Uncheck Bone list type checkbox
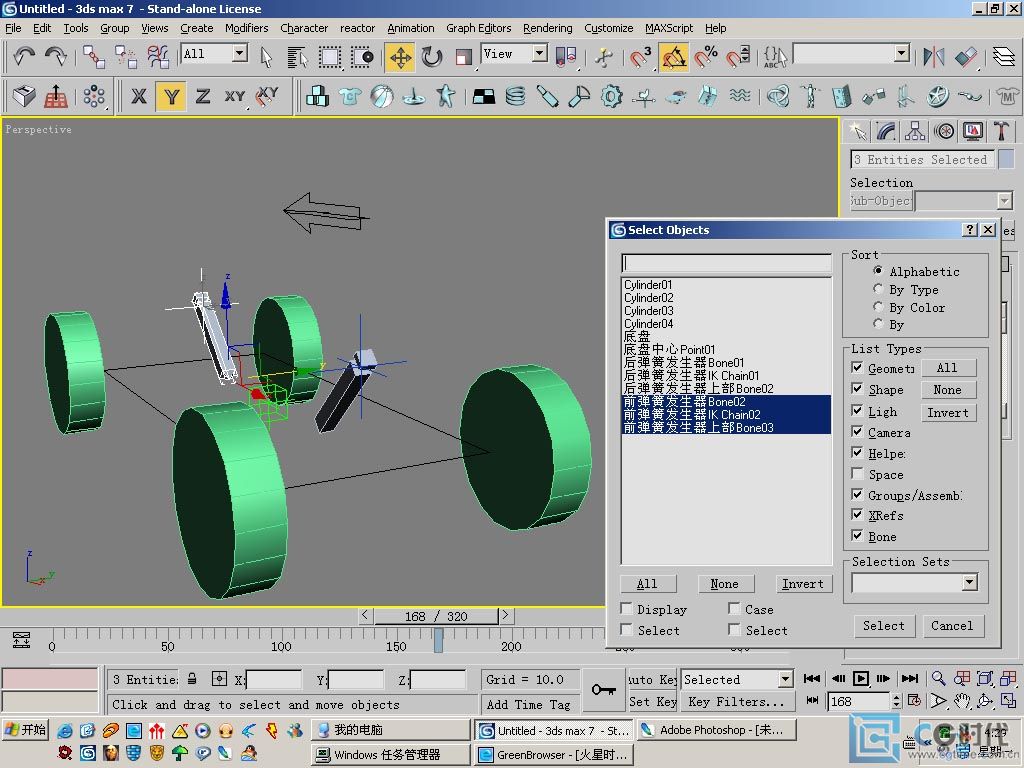 [857, 536]
